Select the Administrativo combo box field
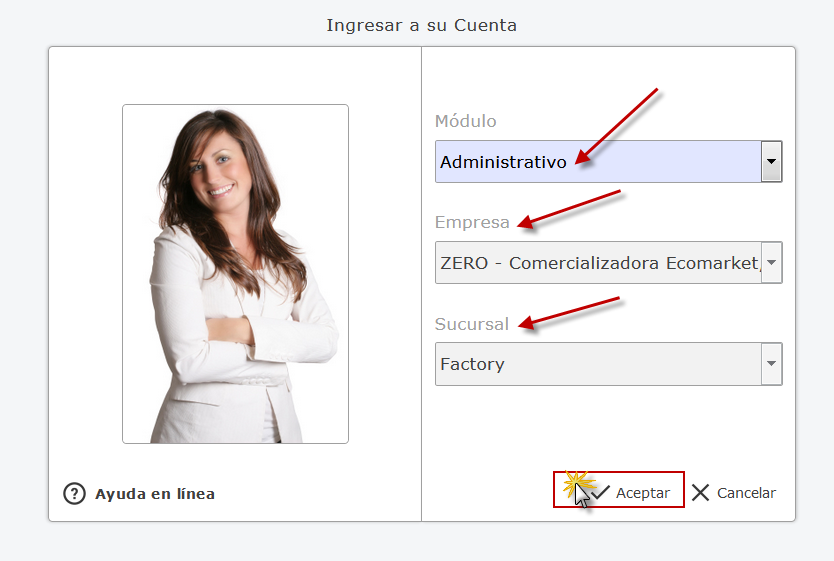834x561 pixels. tap(608, 161)
